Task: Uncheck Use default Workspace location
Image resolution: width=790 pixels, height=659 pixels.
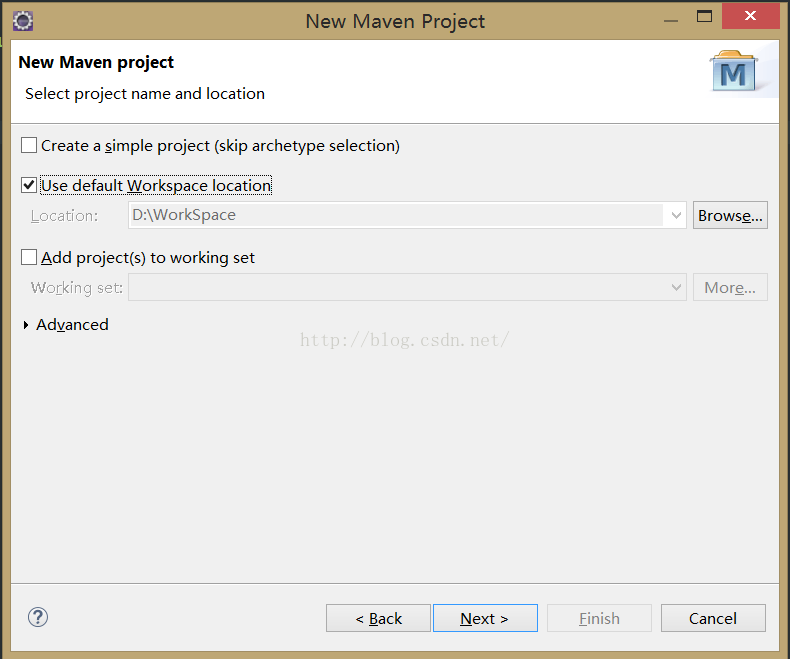Action: 29,185
